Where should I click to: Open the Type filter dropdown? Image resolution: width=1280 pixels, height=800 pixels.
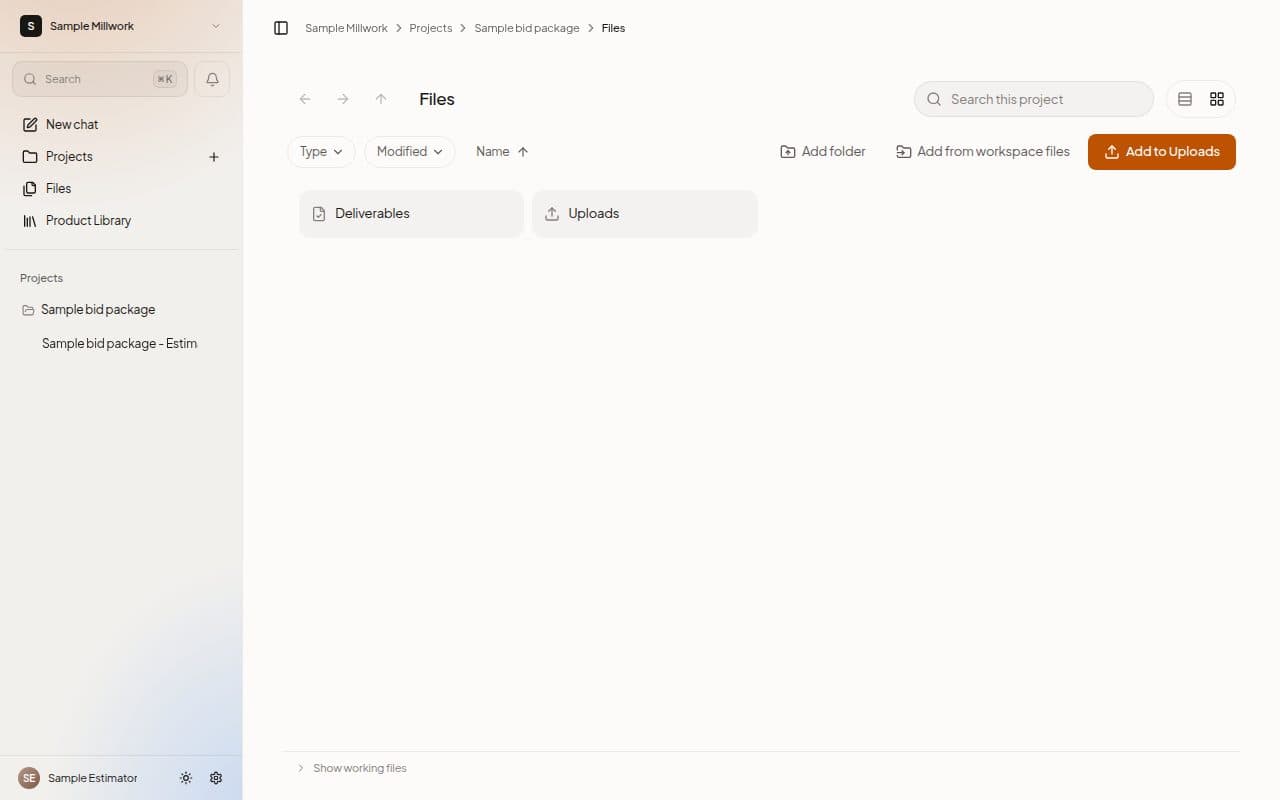pos(321,152)
